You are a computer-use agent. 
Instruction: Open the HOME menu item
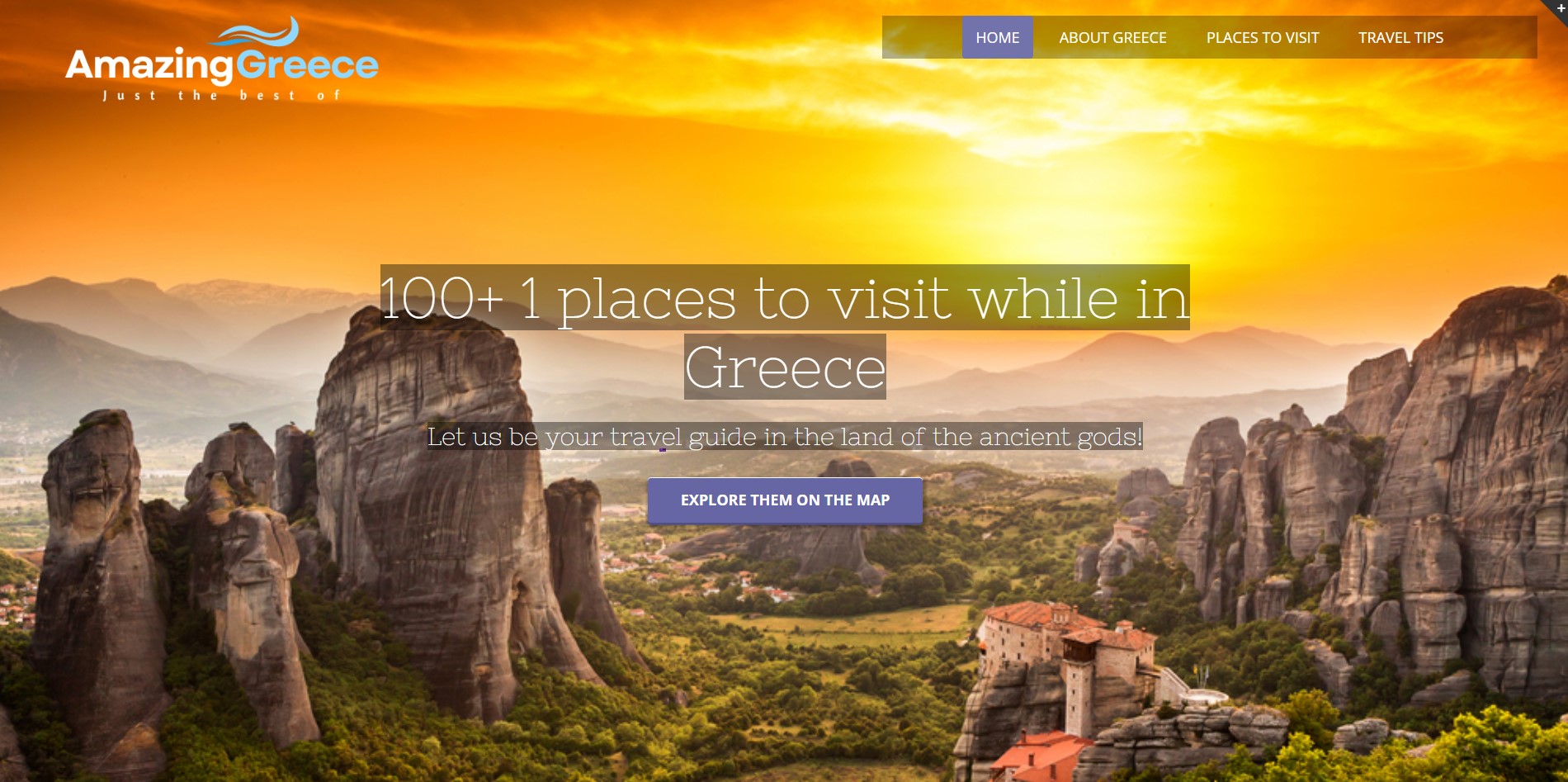pyautogui.click(x=997, y=37)
